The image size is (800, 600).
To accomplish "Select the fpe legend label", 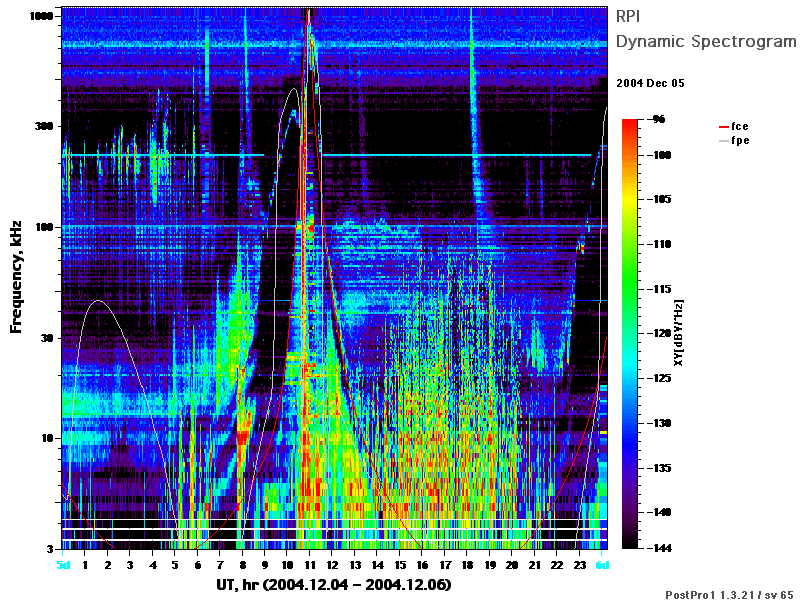I will [740, 141].
